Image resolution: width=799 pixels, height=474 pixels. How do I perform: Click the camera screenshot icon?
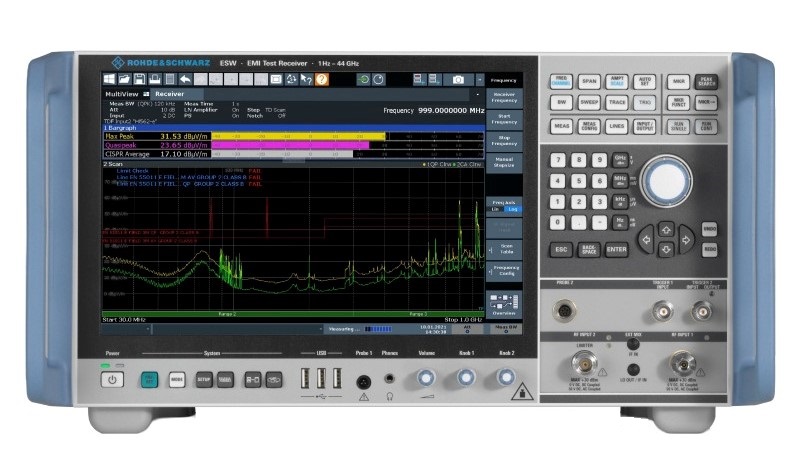click(x=458, y=78)
